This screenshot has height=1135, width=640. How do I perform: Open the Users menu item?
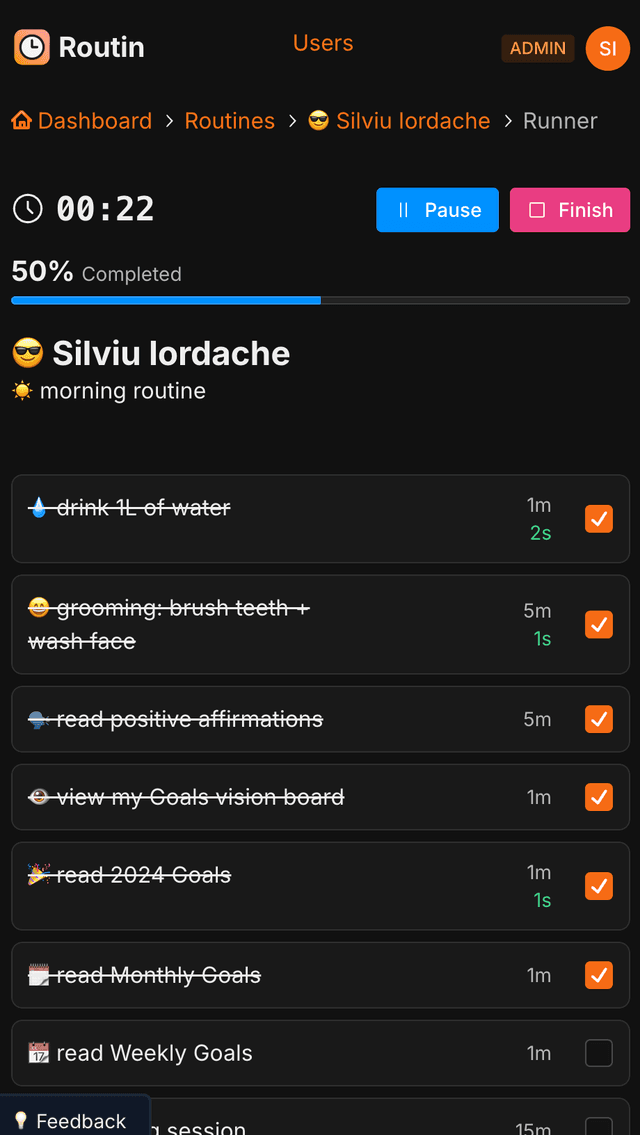coord(323,43)
